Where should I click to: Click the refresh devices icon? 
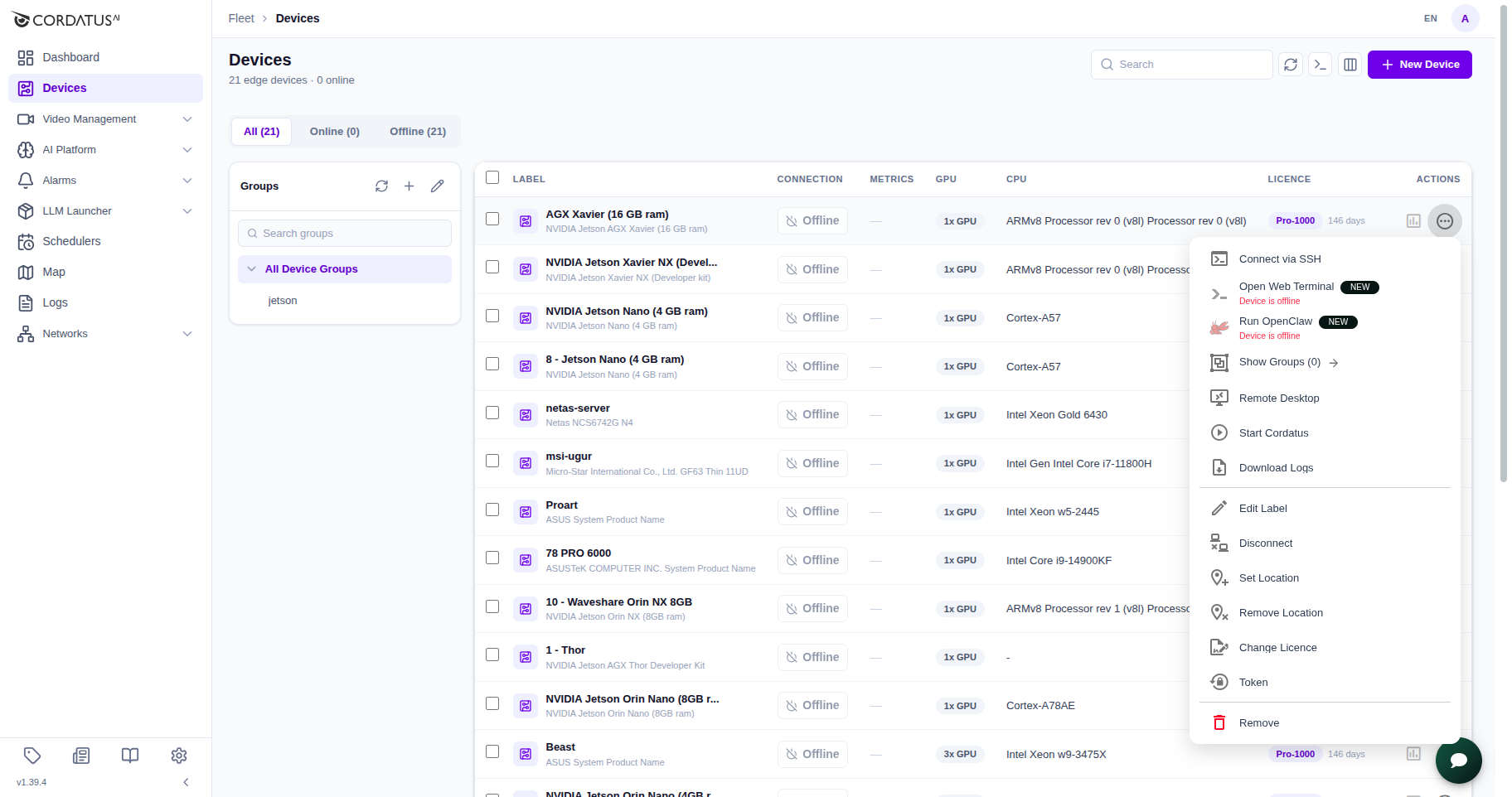click(1291, 65)
